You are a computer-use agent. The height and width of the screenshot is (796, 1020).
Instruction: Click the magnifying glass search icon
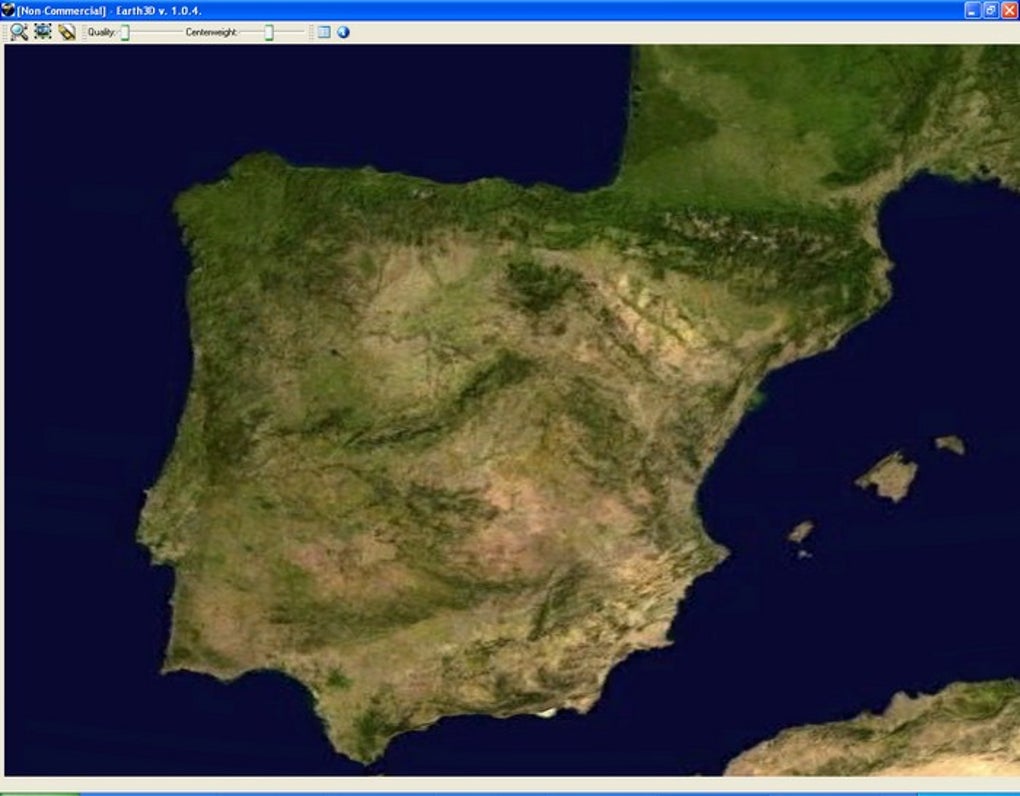point(19,32)
